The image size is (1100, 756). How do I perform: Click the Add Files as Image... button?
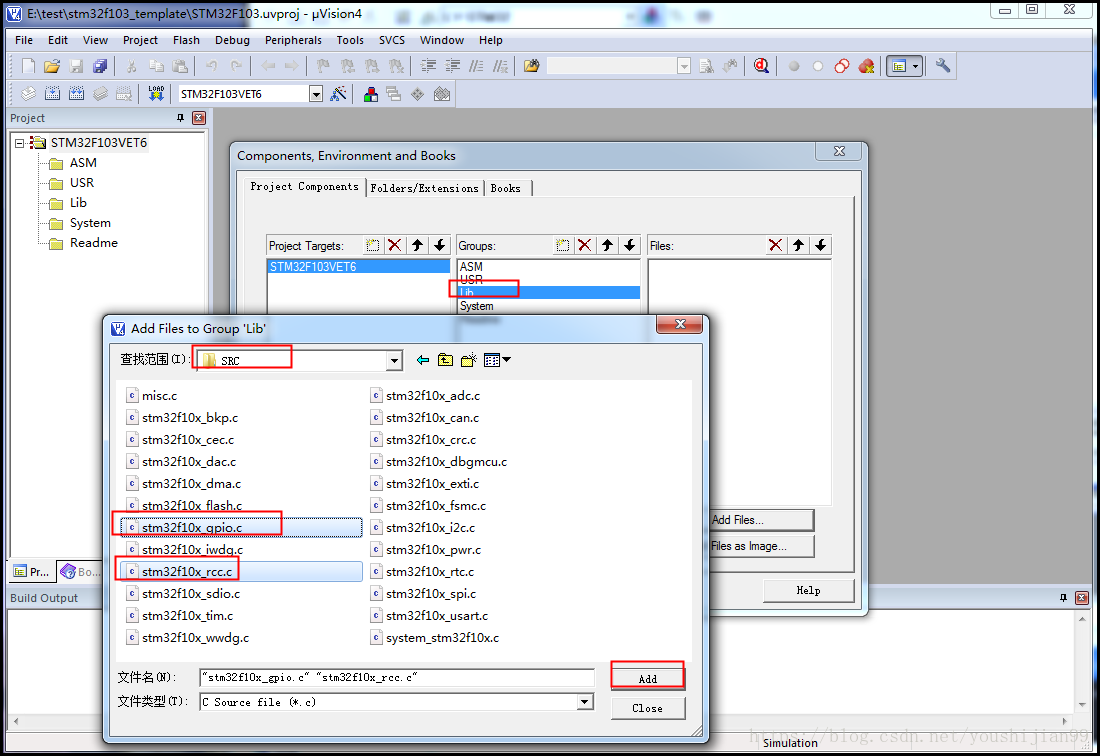pos(762,546)
